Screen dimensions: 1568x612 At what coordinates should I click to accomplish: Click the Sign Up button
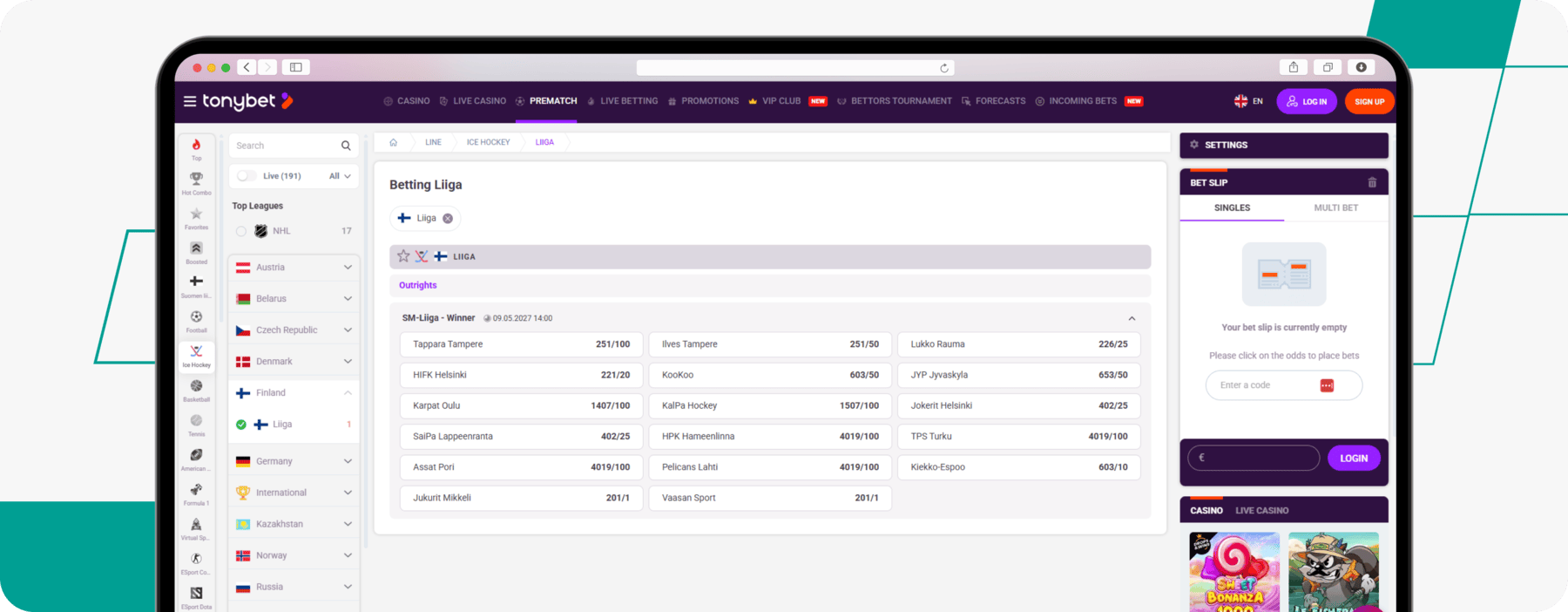[x=1369, y=102]
